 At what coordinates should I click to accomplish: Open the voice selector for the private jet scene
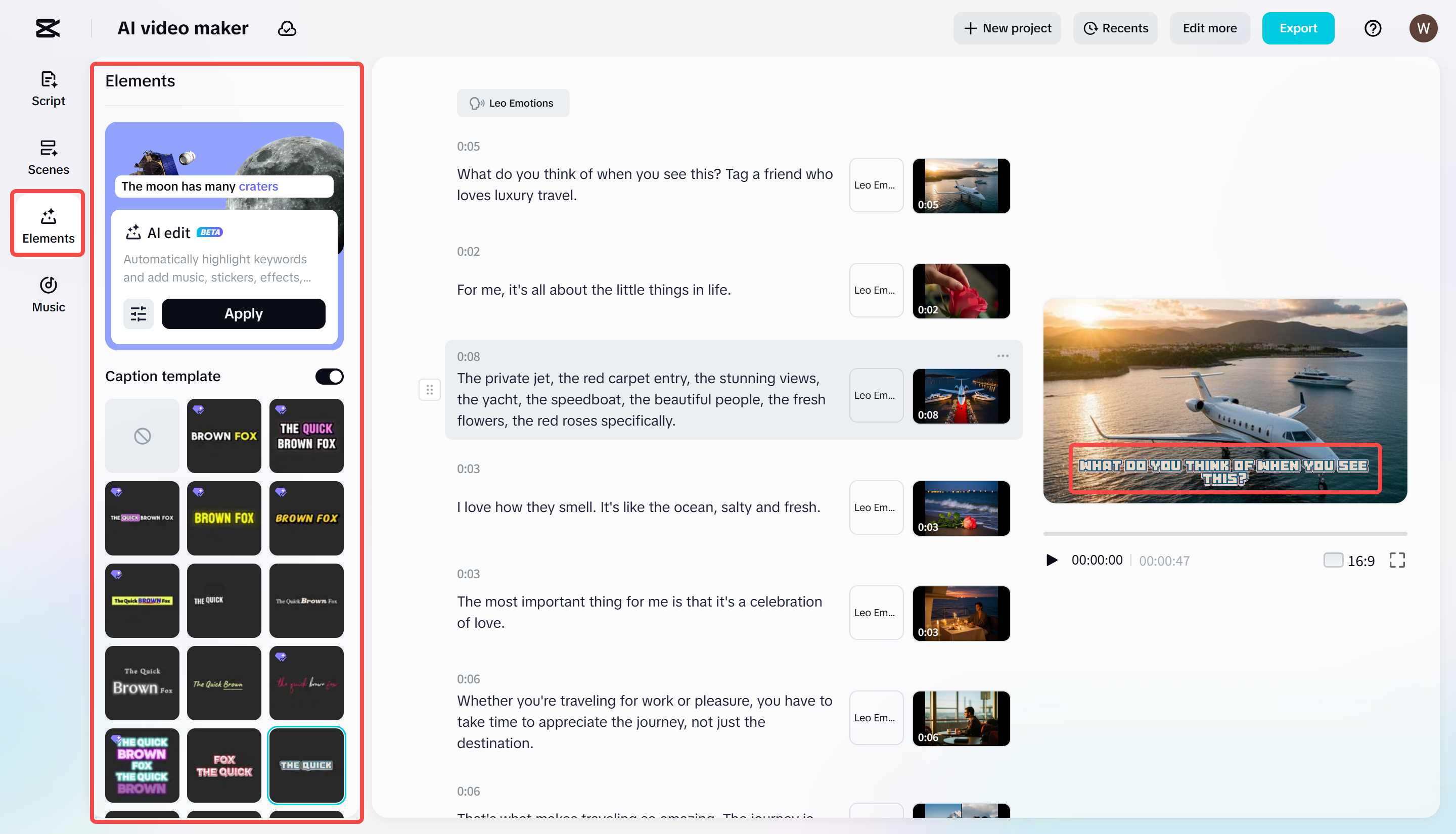[x=876, y=395]
